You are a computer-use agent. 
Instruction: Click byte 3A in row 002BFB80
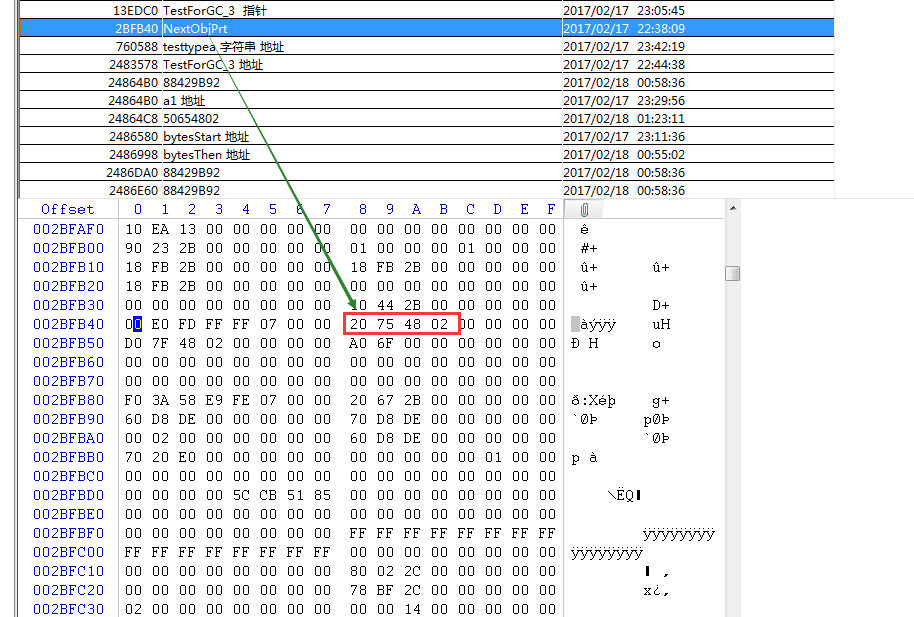click(x=160, y=400)
